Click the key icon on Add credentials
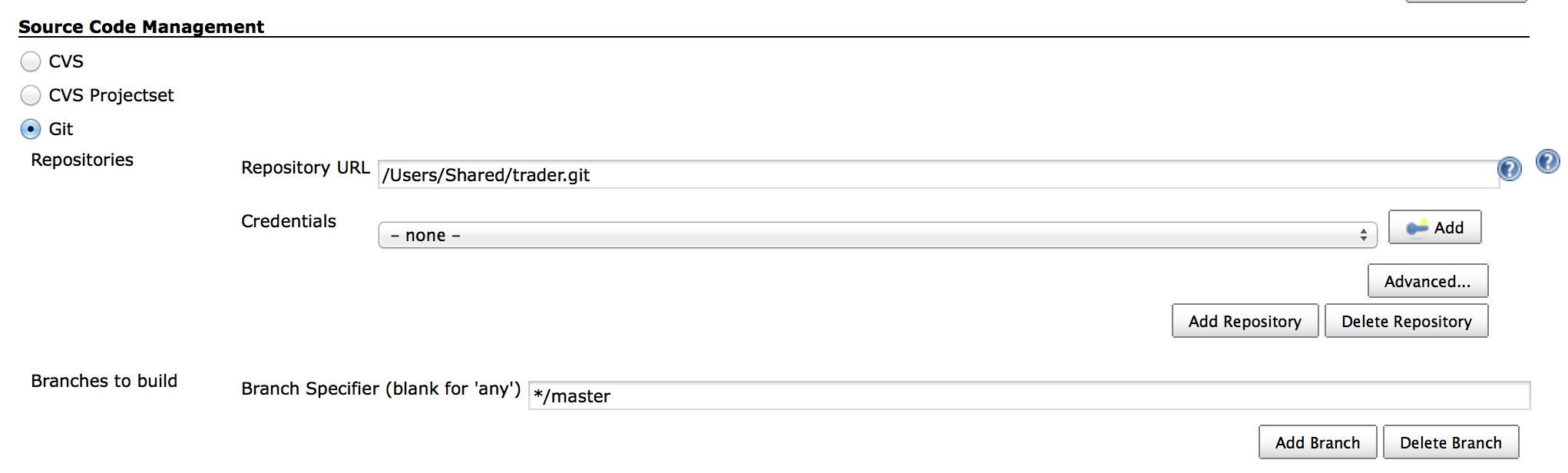 [1417, 228]
